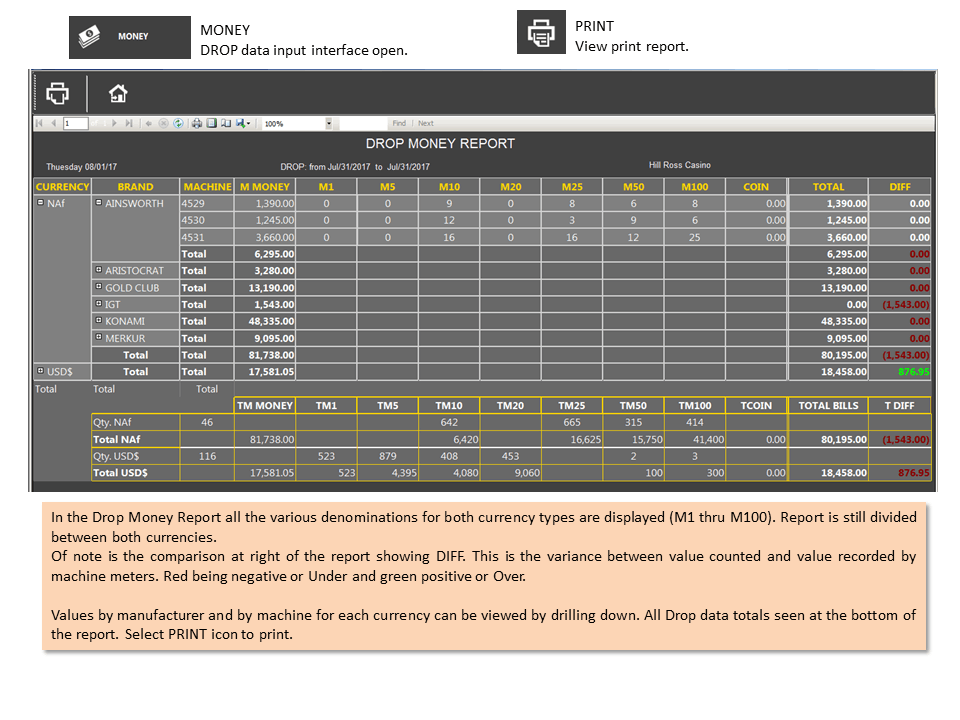This screenshot has height=720, width=960.
Task: Open the page setup icon
Action: [x=226, y=123]
